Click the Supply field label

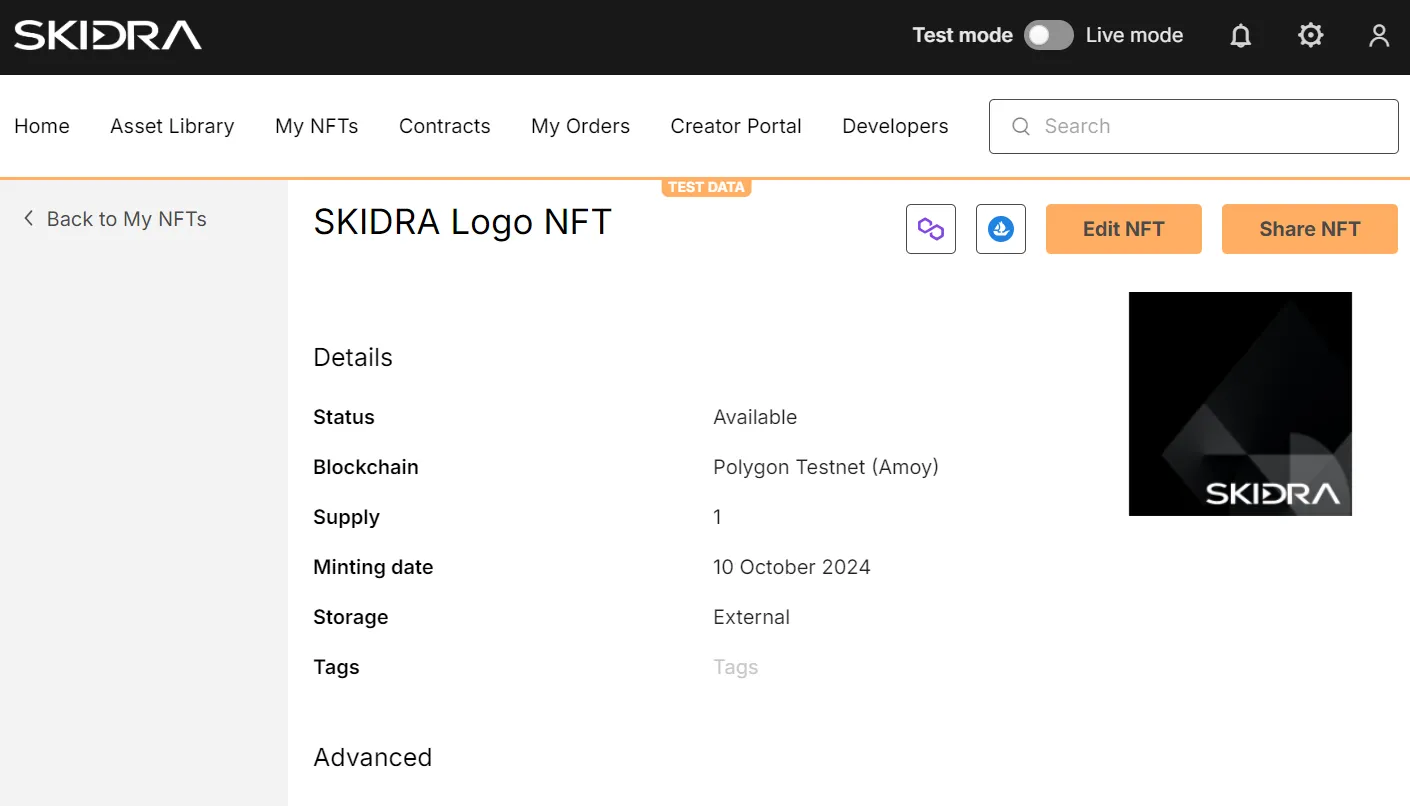346,517
